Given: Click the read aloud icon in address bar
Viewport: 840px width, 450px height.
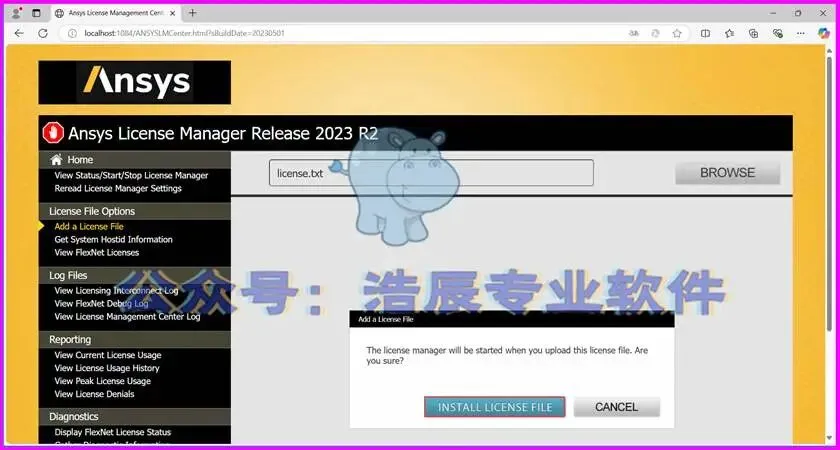Looking at the screenshot, I should (x=634, y=33).
